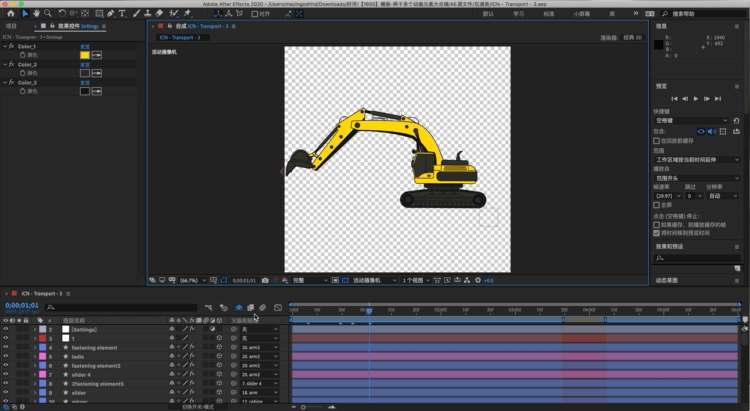The width and height of the screenshot is (750, 411).
Task: Click the Home icon in toolbar
Action: pos(11,14)
